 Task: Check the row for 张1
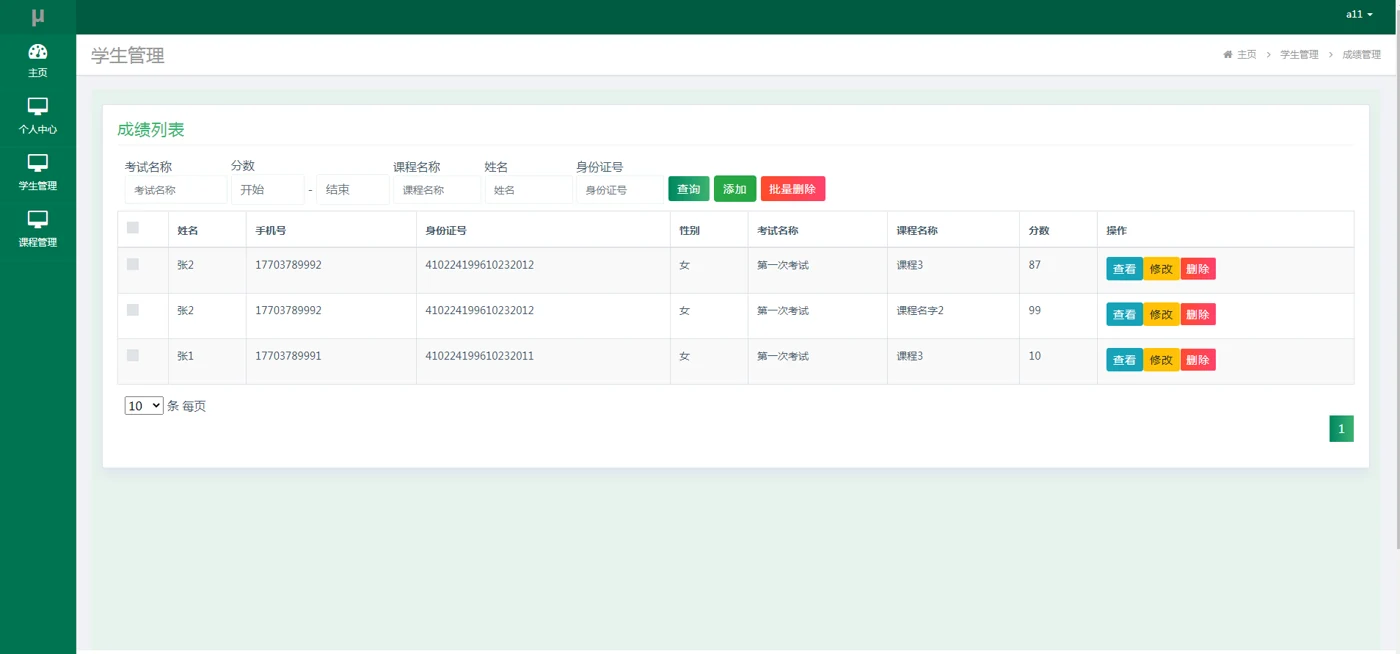pos(133,355)
